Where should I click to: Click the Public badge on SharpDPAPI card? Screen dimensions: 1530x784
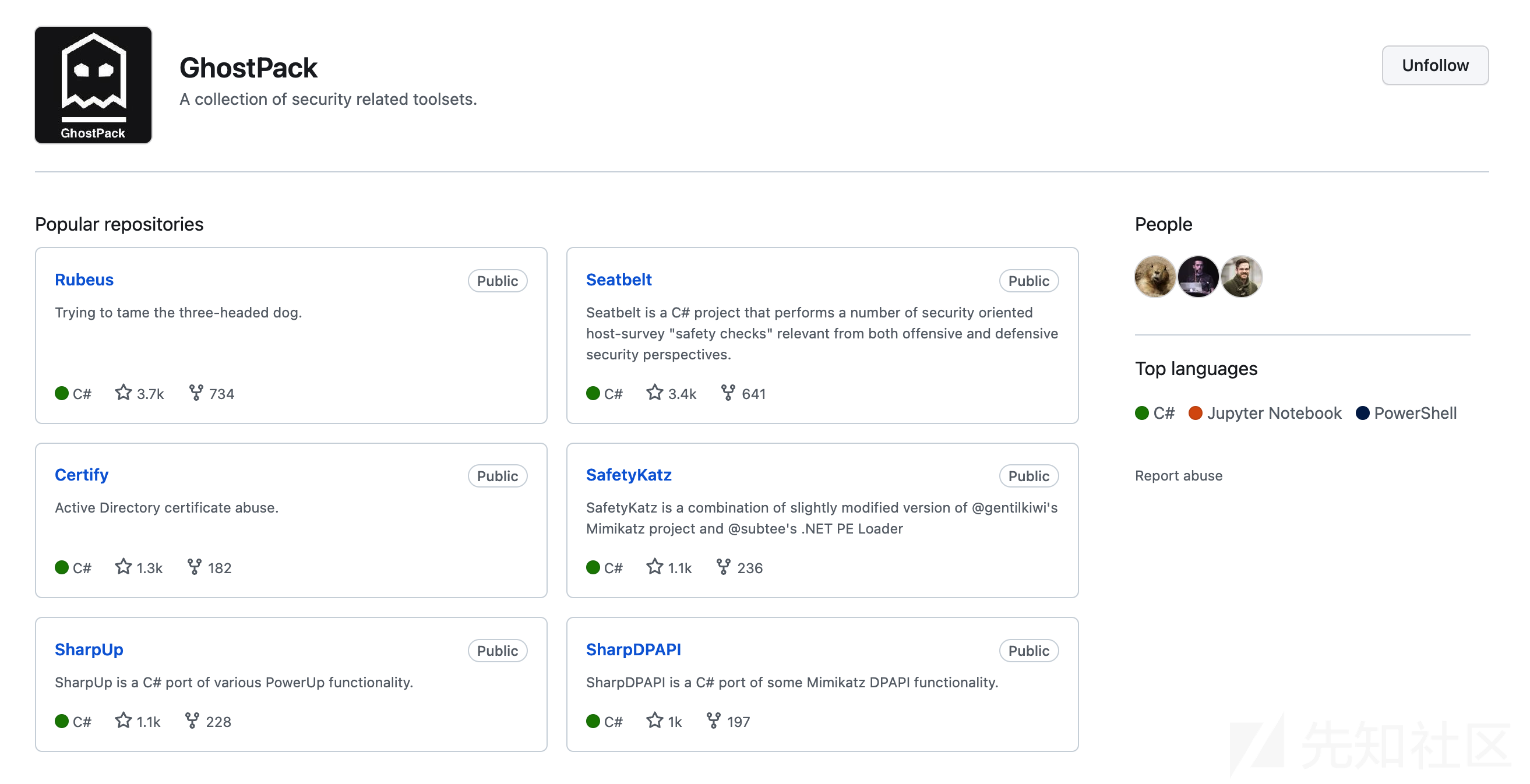click(x=1028, y=651)
